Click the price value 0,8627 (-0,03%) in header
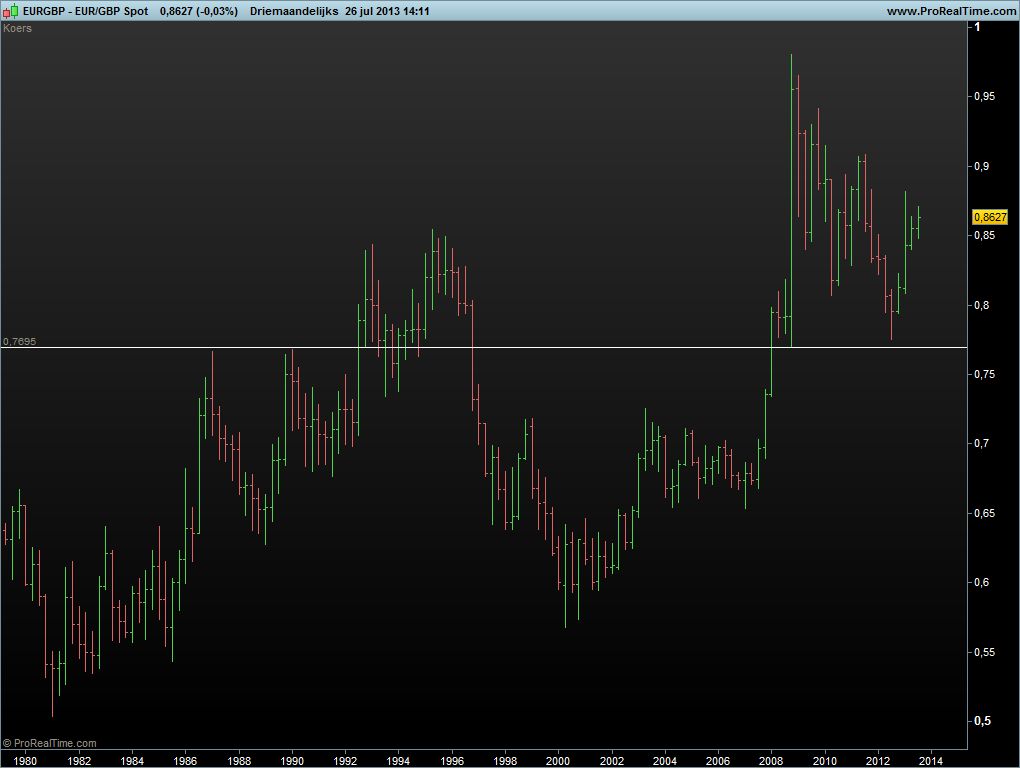 pos(198,11)
